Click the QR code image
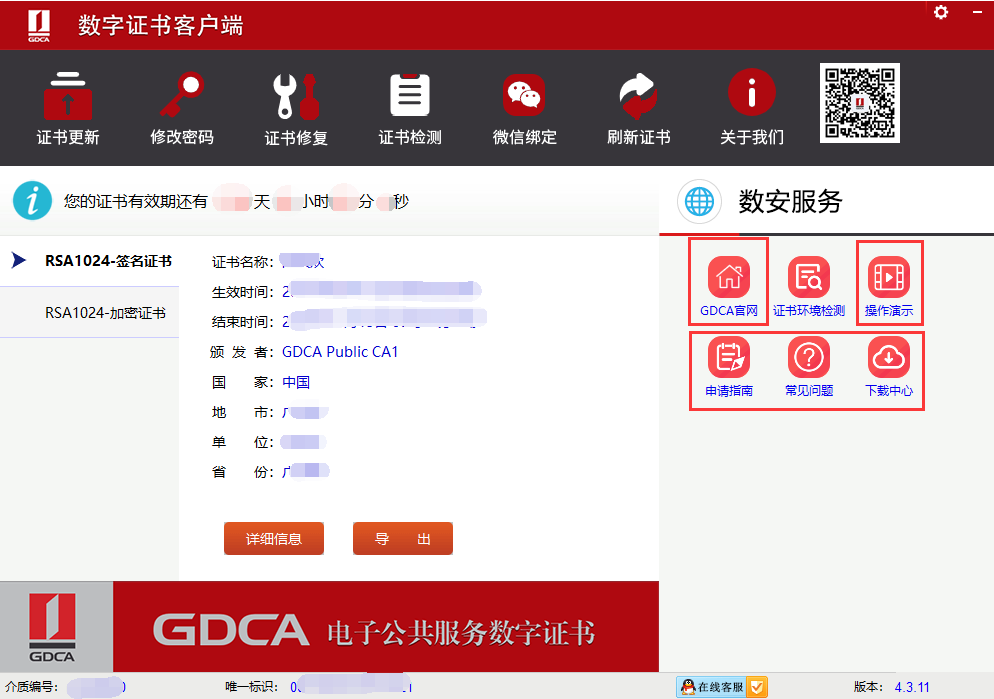 (x=860, y=103)
